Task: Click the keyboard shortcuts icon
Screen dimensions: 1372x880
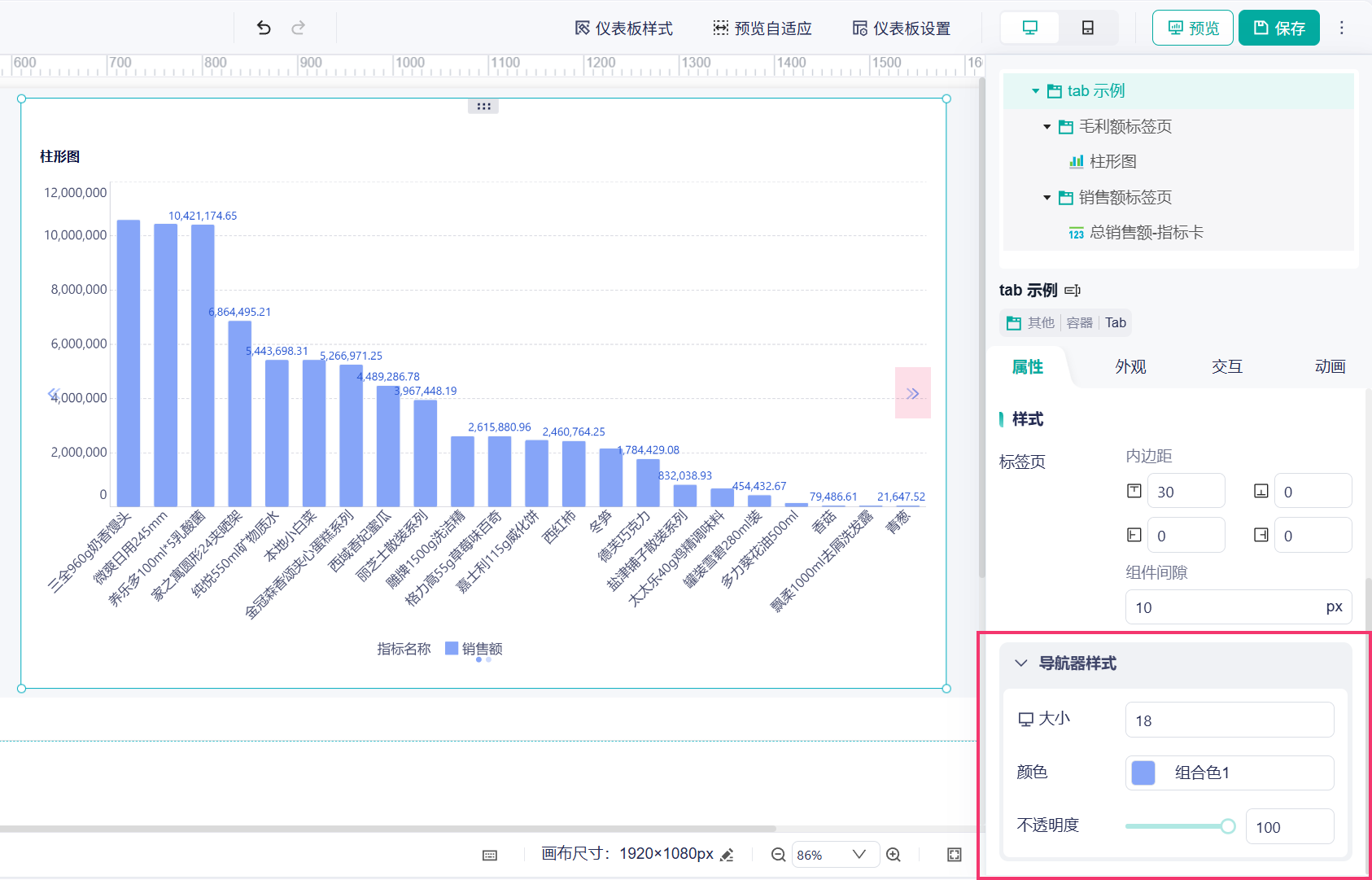Action: [490, 855]
